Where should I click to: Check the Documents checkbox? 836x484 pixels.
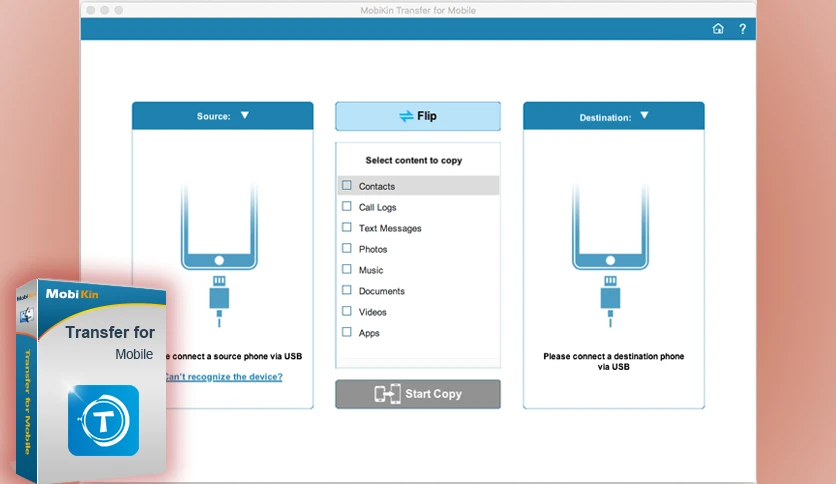[347, 290]
